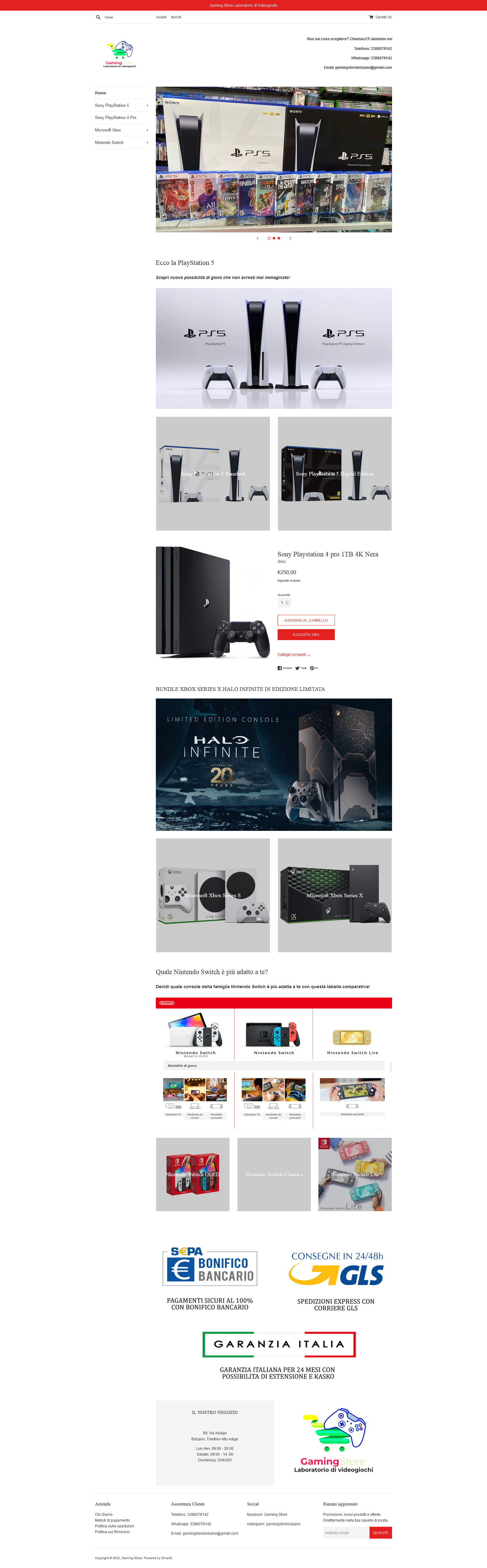Go to previous slide arrow
487x1568 pixels.
pos(258,238)
